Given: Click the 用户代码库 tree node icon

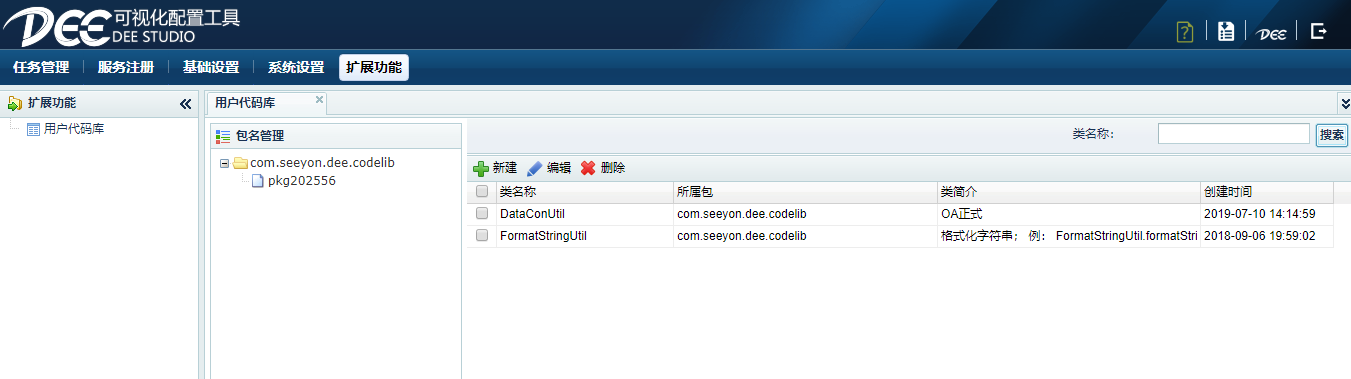Looking at the screenshot, I should tap(33, 129).
